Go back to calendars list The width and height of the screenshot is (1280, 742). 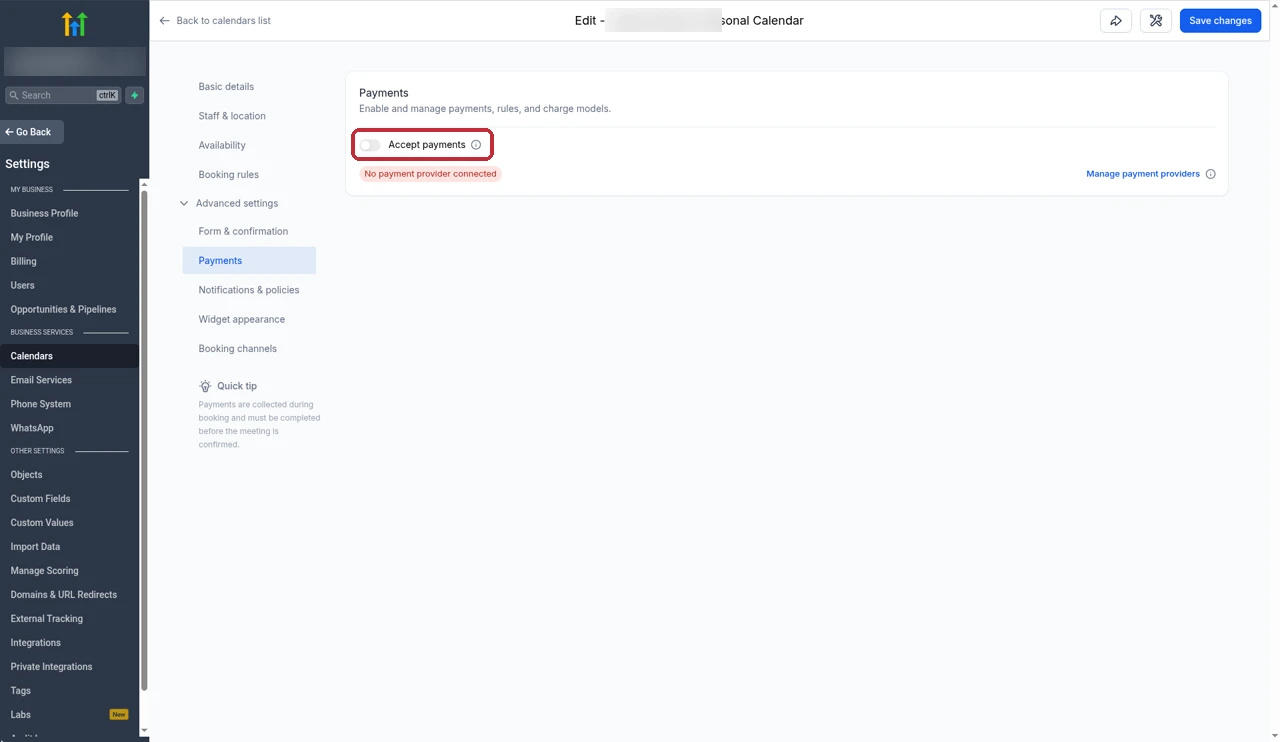pos(215,21)
